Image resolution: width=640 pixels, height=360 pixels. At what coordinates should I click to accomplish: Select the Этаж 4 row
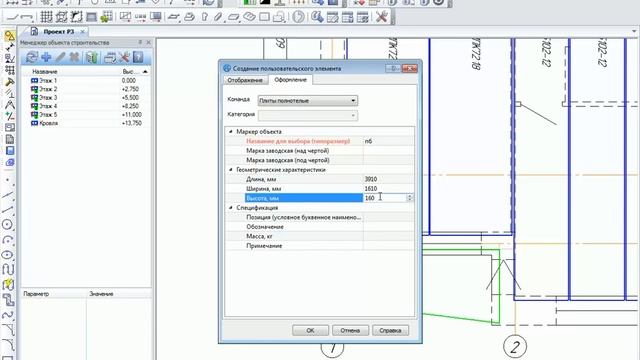87,106
